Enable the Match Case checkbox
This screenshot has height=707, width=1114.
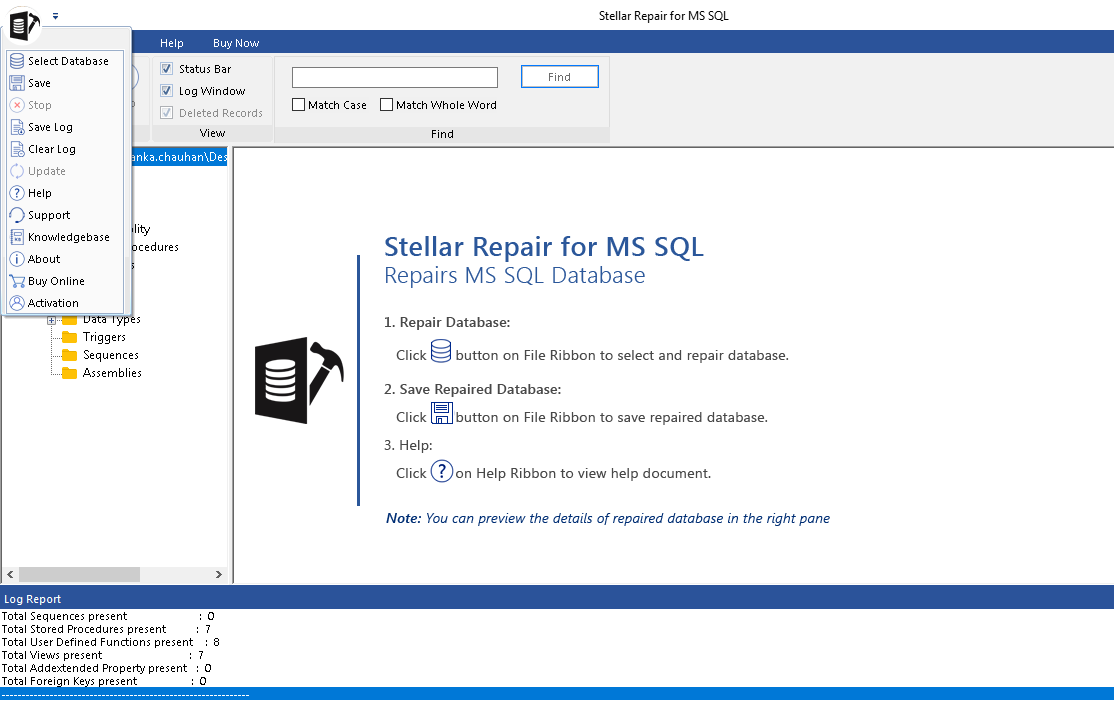pos(298,105)
